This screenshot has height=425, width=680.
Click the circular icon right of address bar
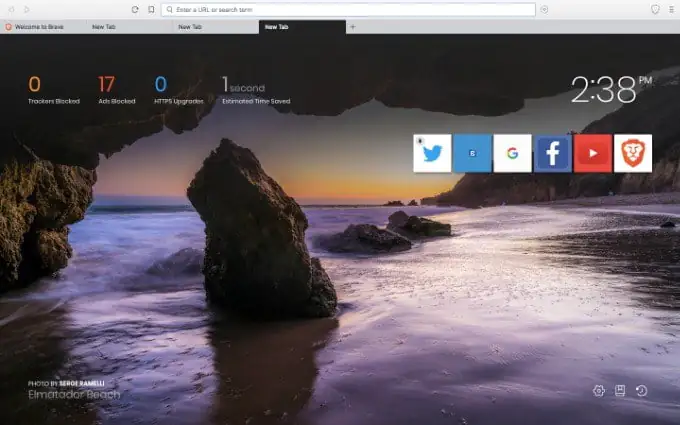coord(544,10)
